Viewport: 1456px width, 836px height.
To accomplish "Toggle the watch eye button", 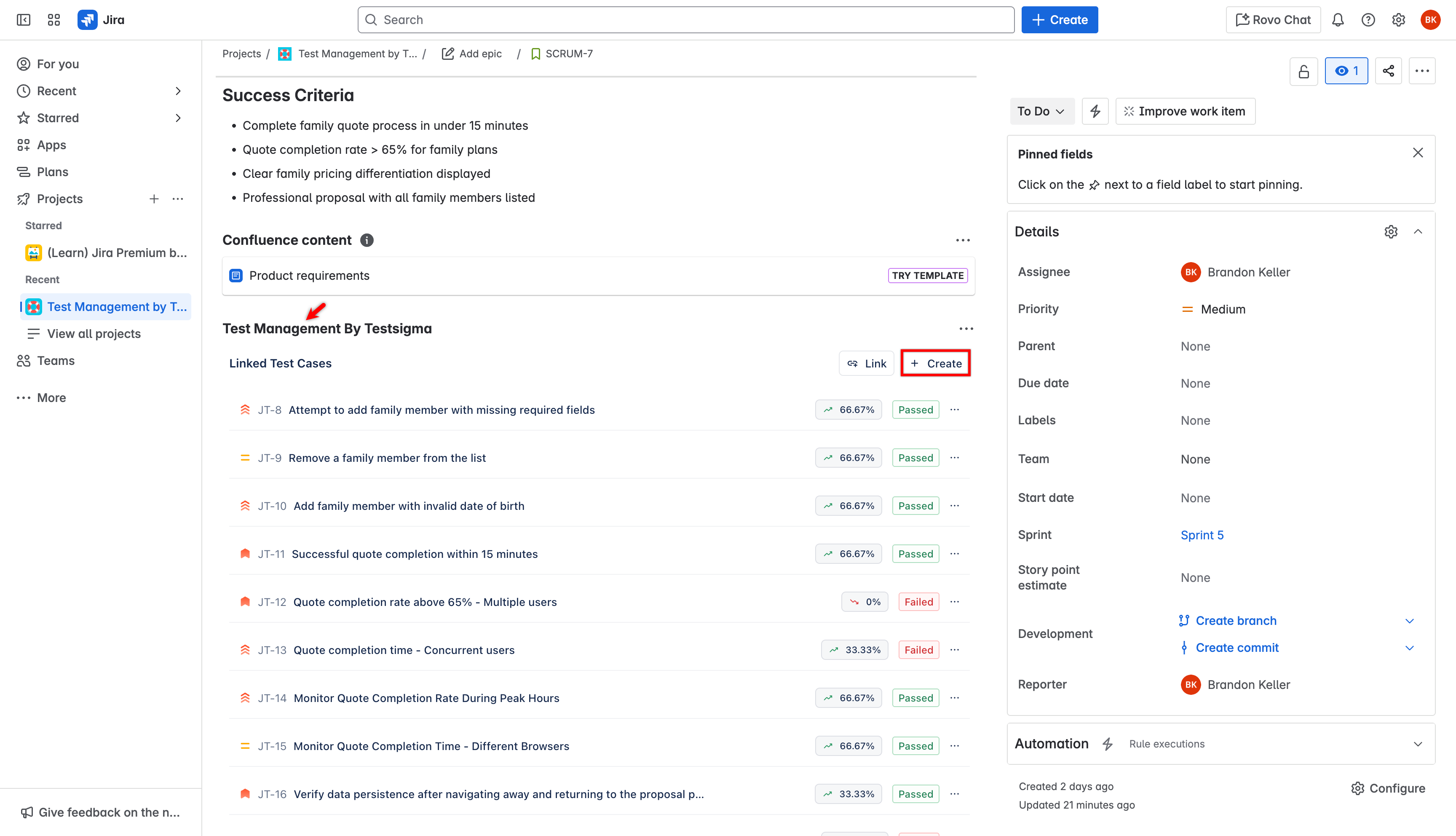I will pyautogui.click(x=1346, y=71).
